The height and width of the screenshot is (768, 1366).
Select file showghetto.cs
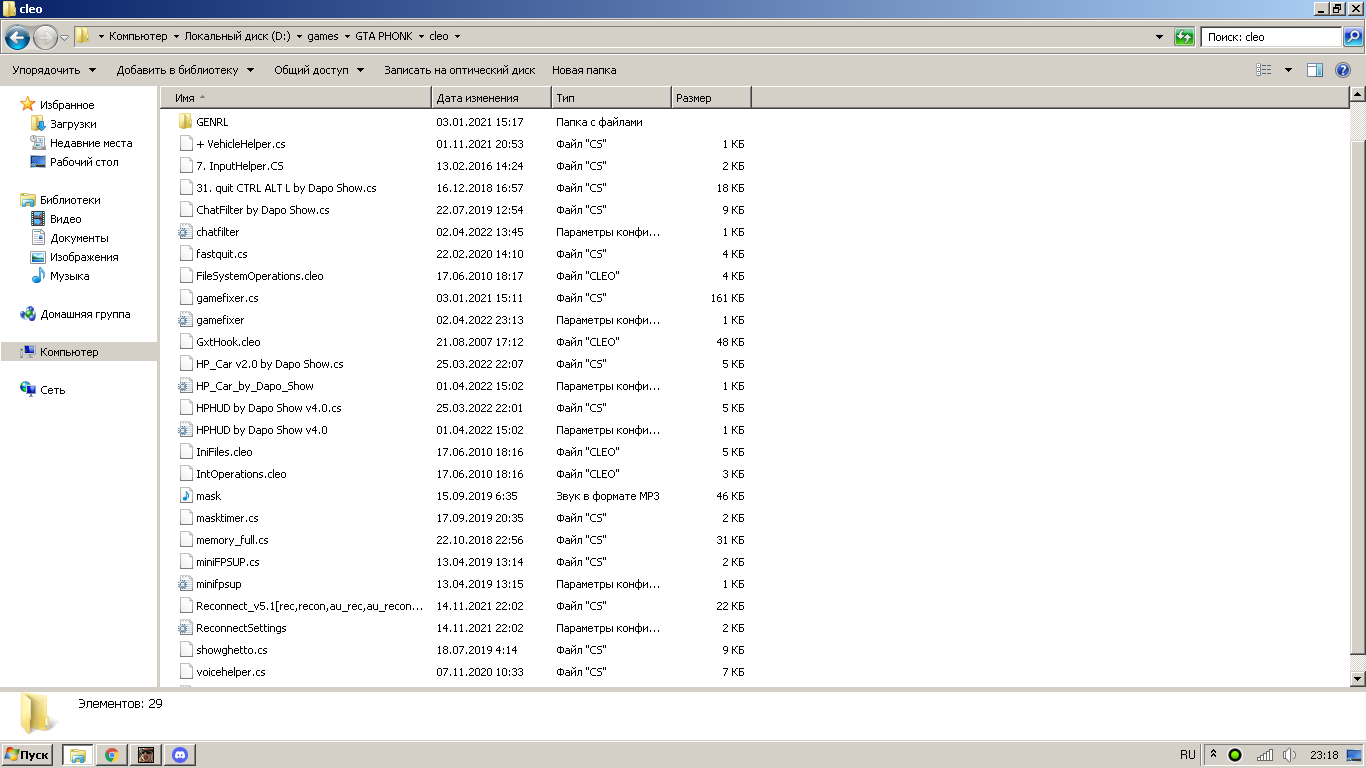[x=232, y=650]
